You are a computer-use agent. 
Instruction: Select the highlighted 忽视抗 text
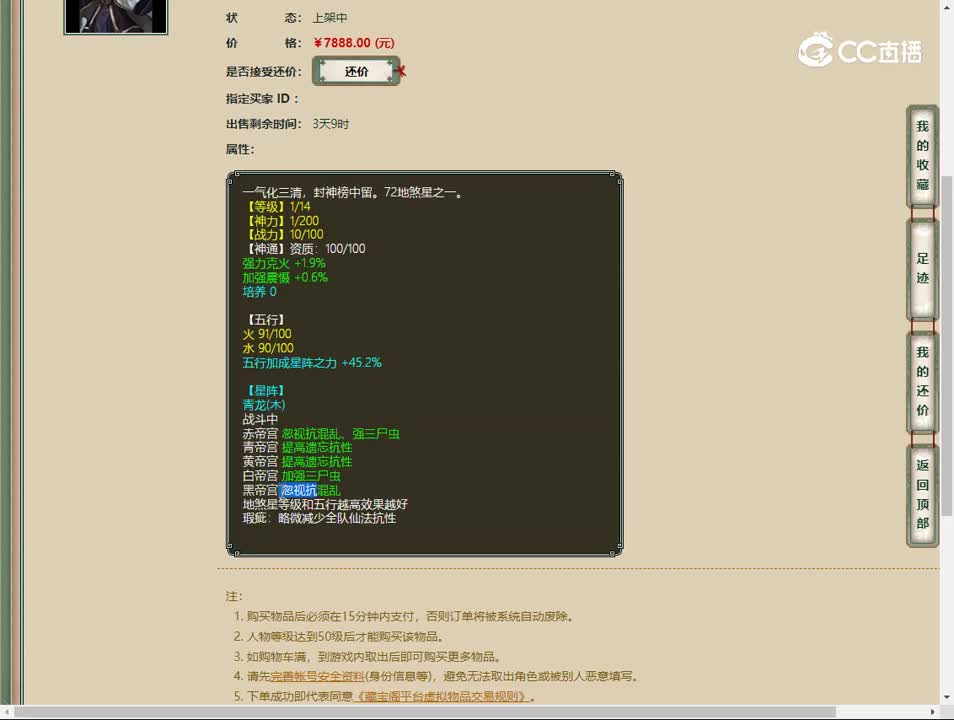click(x=299, y=489)
